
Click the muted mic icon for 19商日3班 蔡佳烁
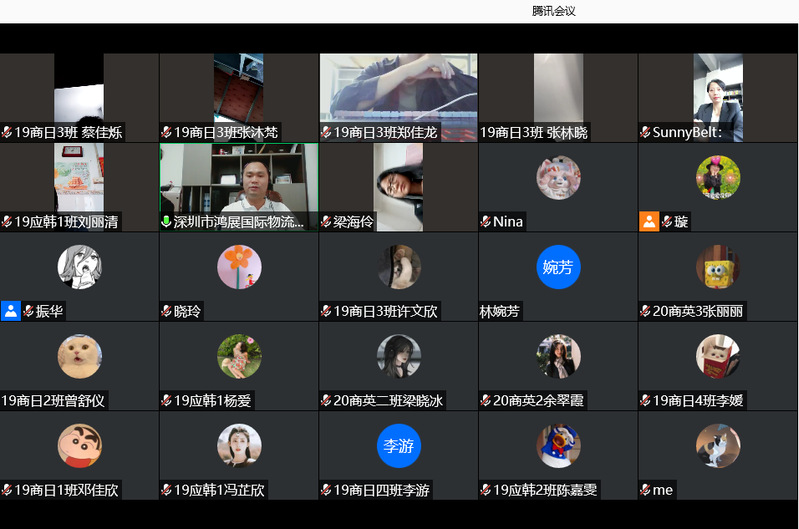7,132
